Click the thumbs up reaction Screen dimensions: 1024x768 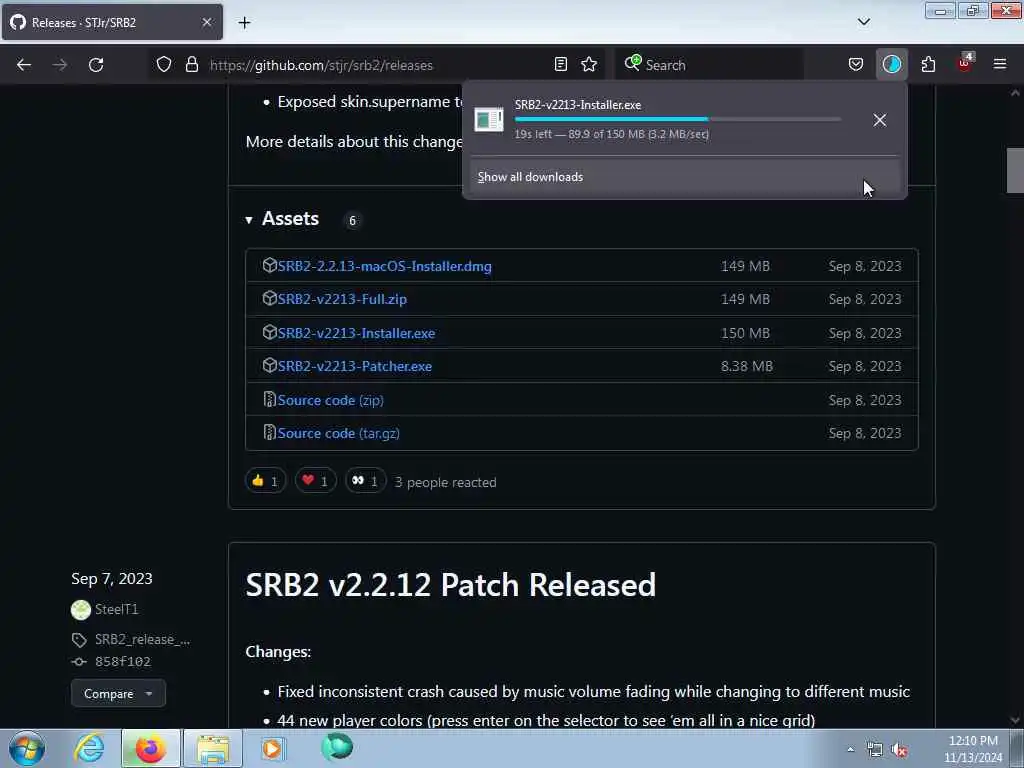pos(265,481)
